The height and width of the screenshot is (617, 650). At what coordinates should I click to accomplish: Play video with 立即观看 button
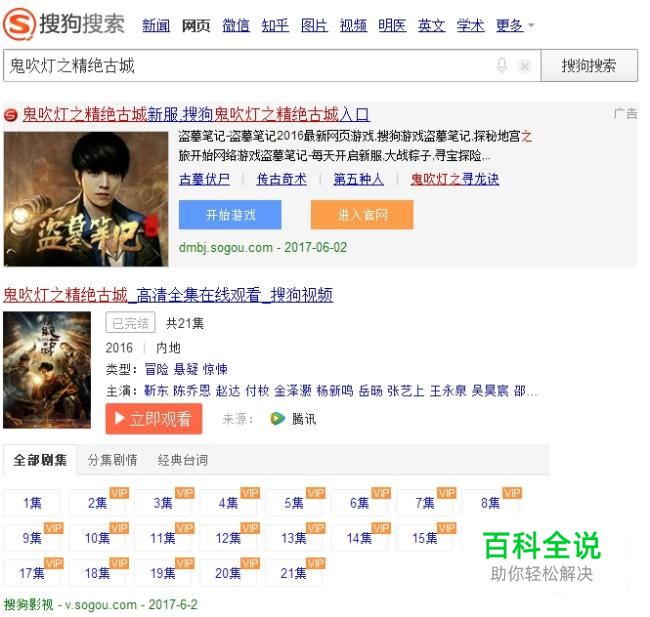(154, 419)
